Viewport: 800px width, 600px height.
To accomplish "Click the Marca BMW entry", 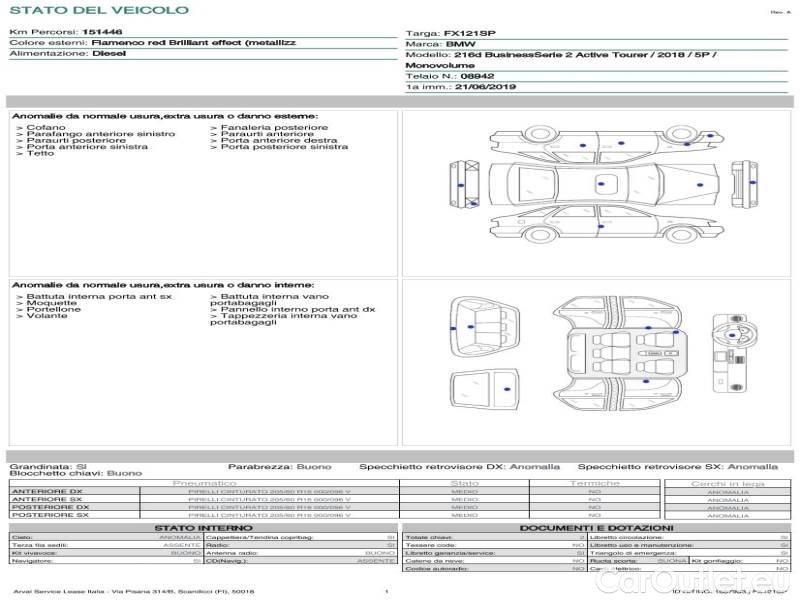I will click(440, 44).
